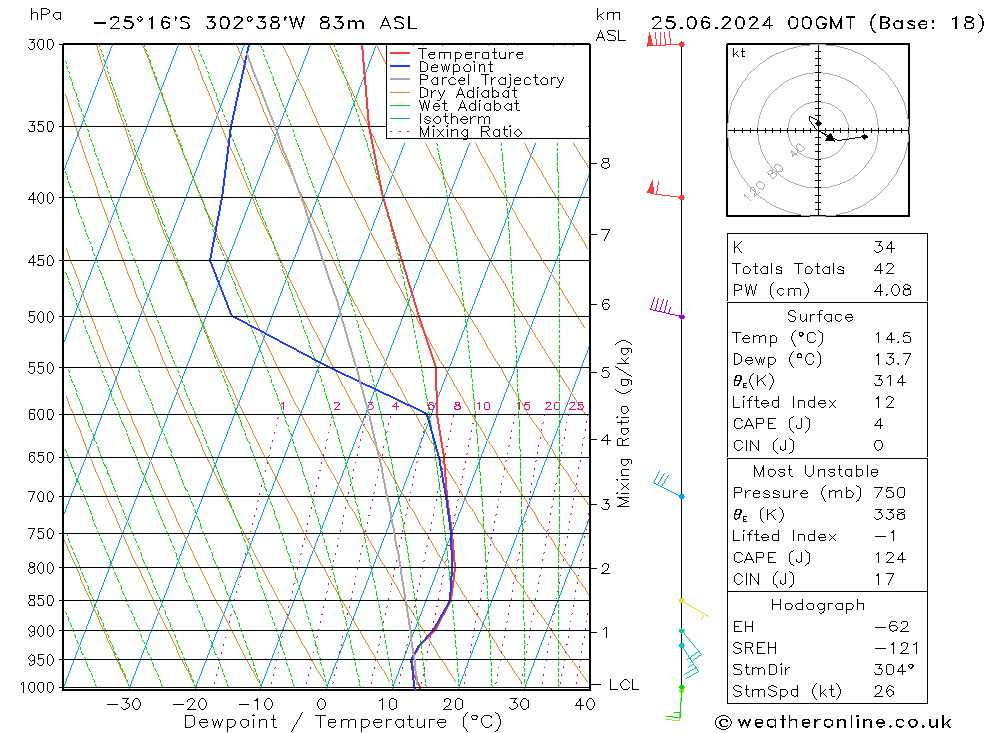Click the red wind barb at 400 hPa
This screenshot has width=1000, height=733.
click(665, 190)
